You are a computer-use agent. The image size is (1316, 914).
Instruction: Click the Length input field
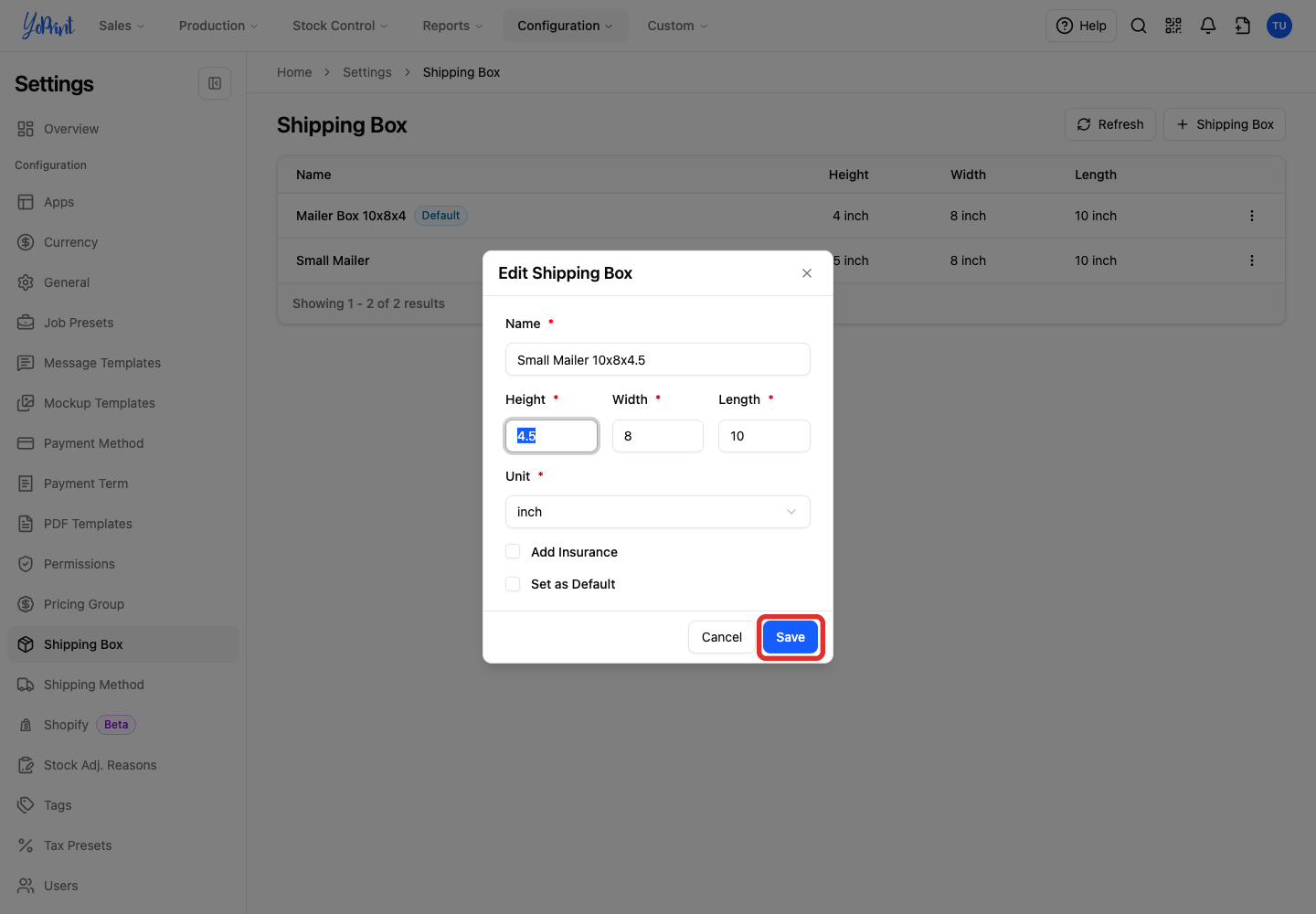click(764, 436)
